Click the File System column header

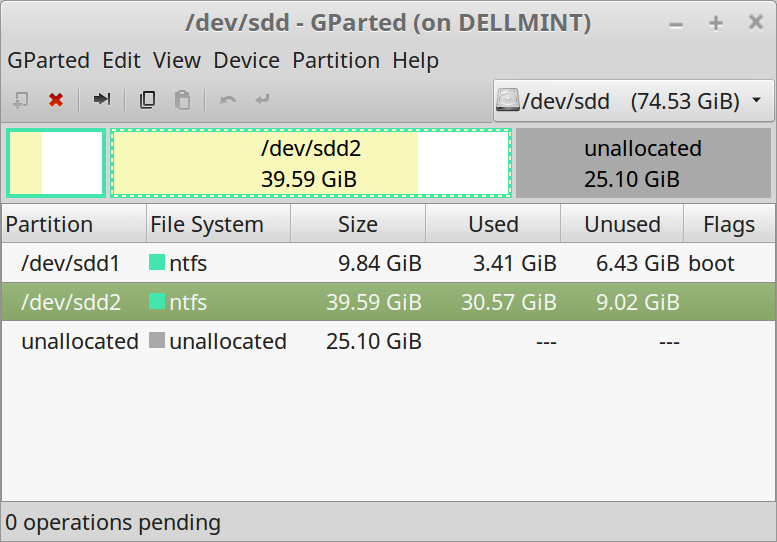[x=207, y=224]
